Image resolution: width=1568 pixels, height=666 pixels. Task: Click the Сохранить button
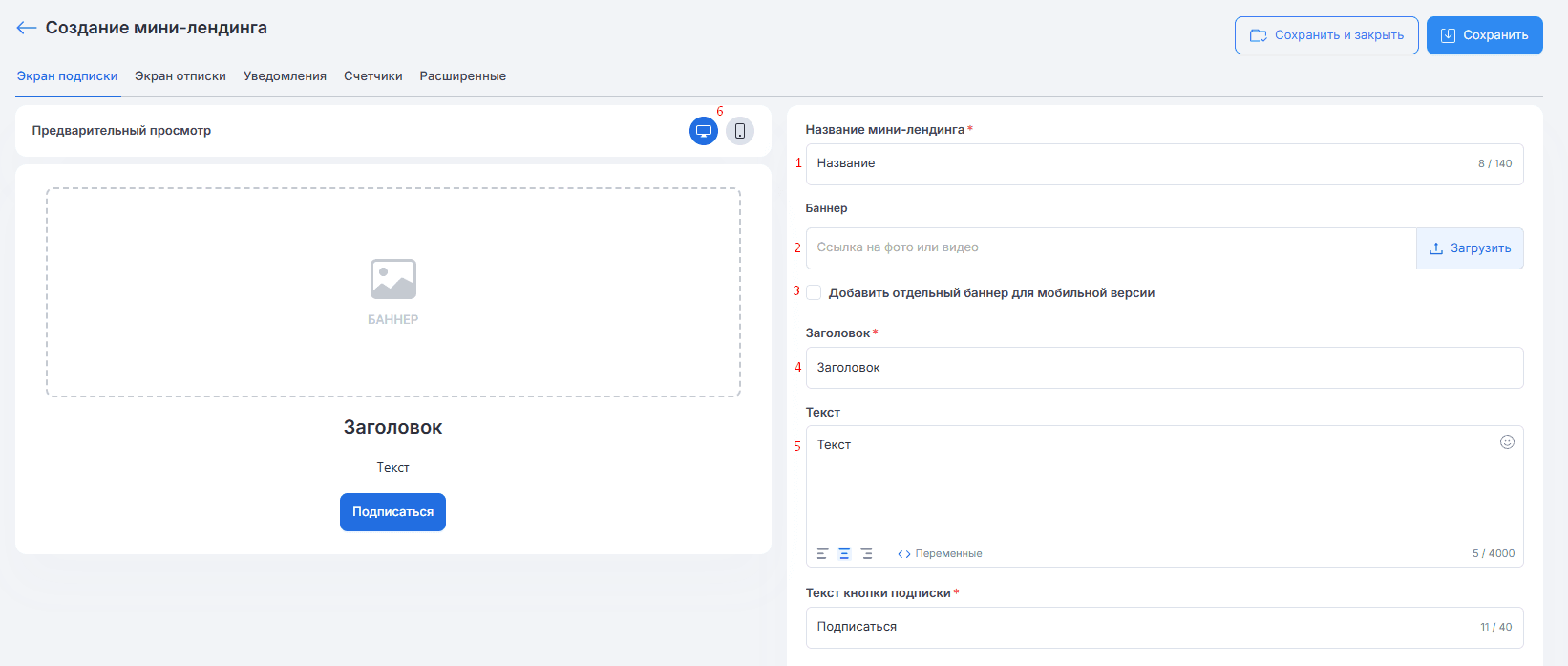point(1484,35)
